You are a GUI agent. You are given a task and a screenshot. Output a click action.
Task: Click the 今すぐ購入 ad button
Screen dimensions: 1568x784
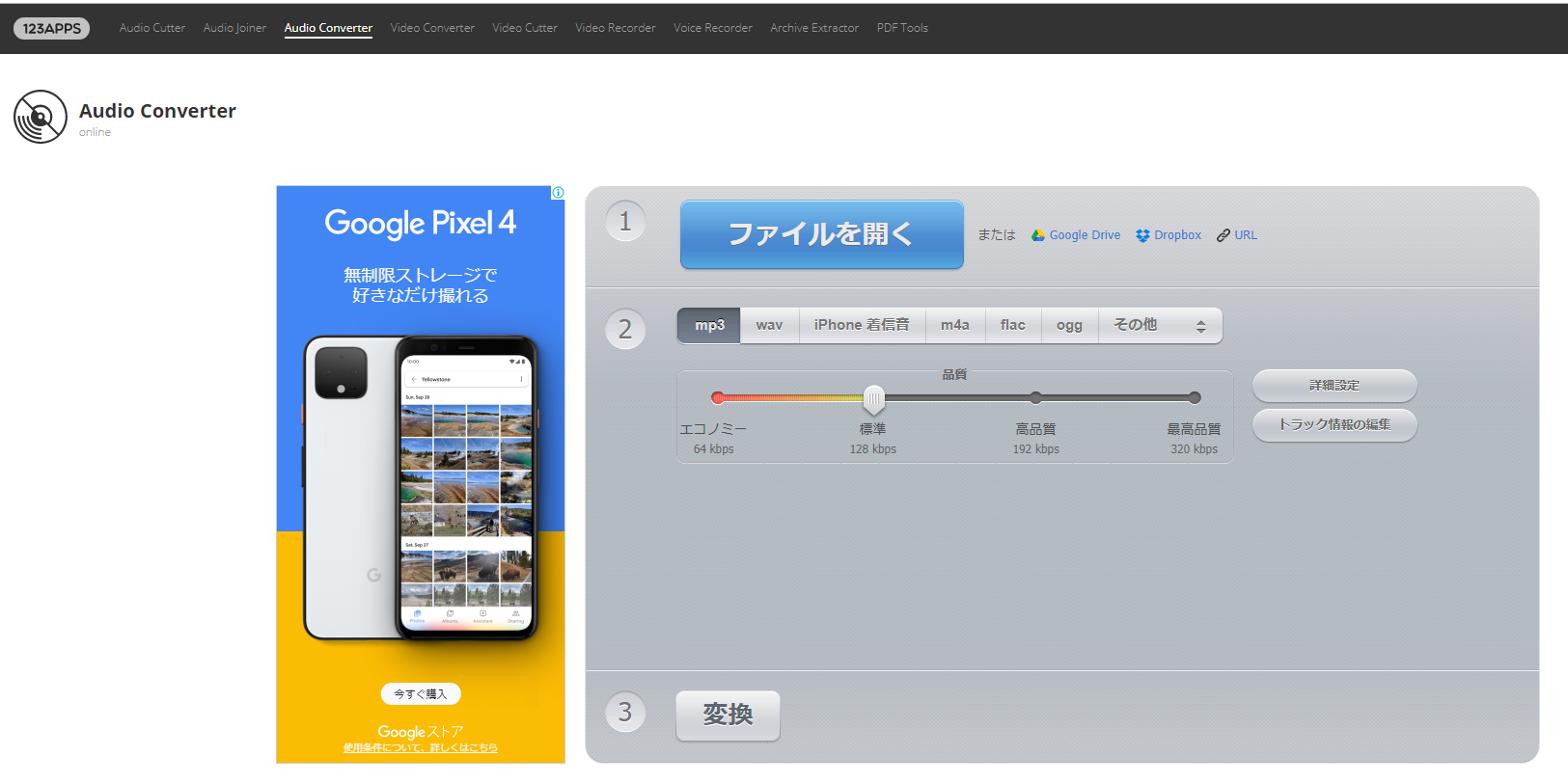(421, 693)
